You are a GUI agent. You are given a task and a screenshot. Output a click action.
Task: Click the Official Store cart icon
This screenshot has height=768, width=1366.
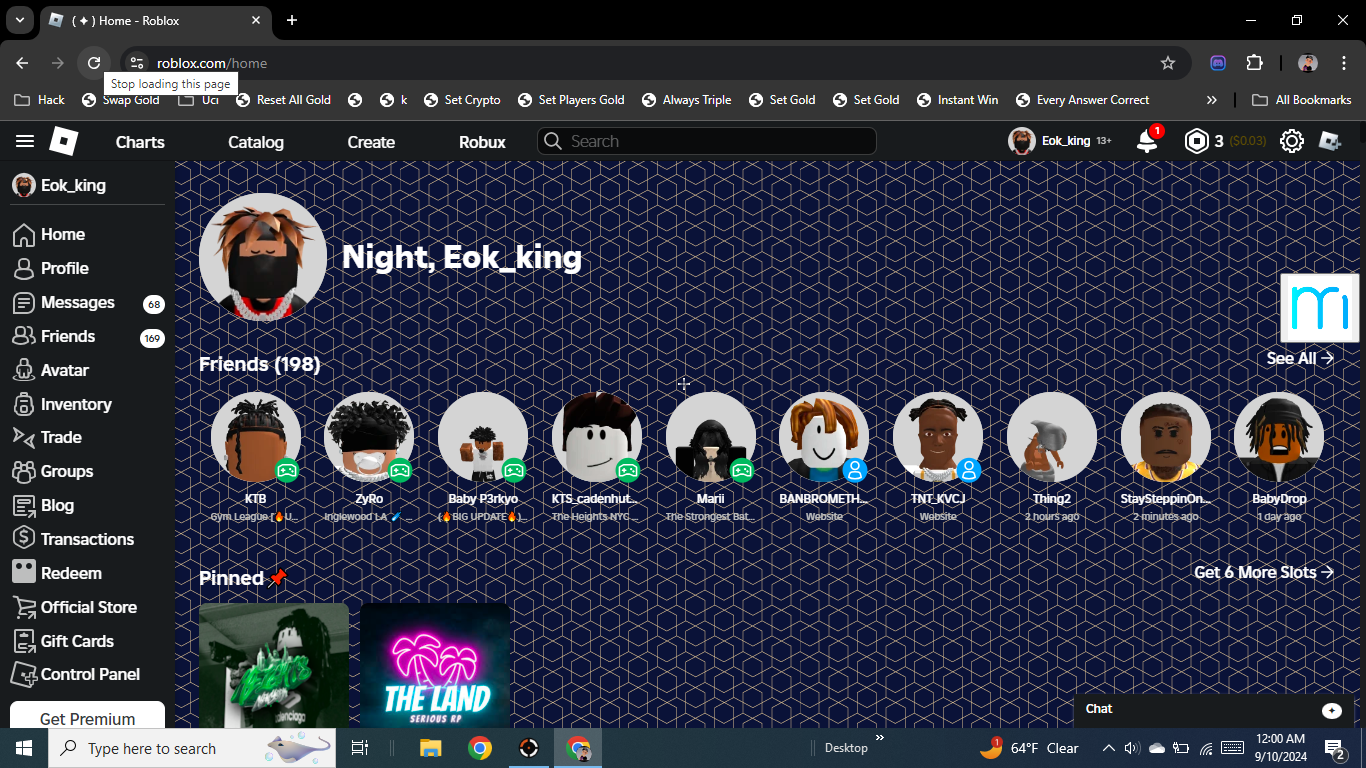(x=24, y=607)
